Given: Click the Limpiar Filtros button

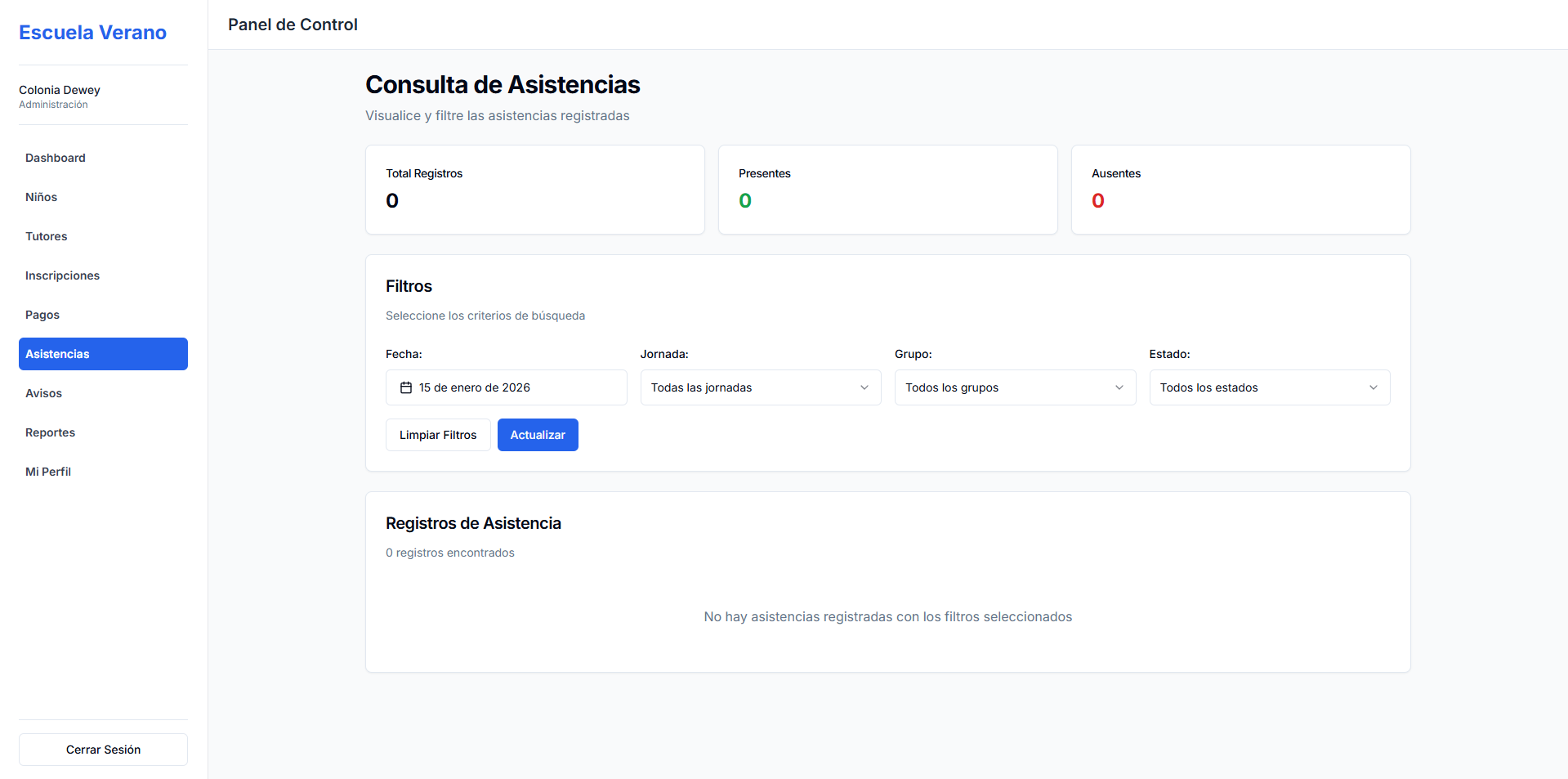Looking at the screenshot, I should [438, 435].
